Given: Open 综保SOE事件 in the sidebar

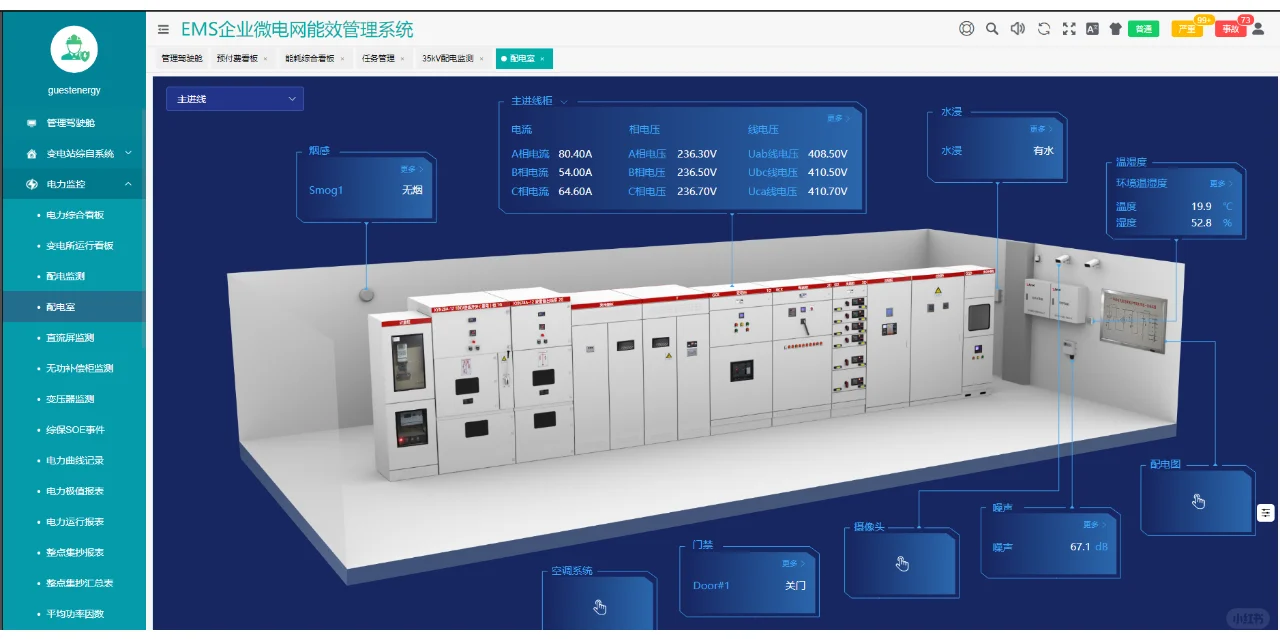Looking at the screenshot, I should pyautogui.click(x=75, y=430).
